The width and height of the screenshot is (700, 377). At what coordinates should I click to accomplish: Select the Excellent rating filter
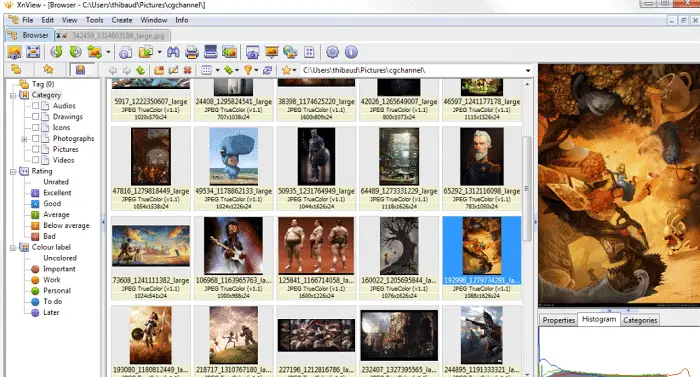pos(57,193)
